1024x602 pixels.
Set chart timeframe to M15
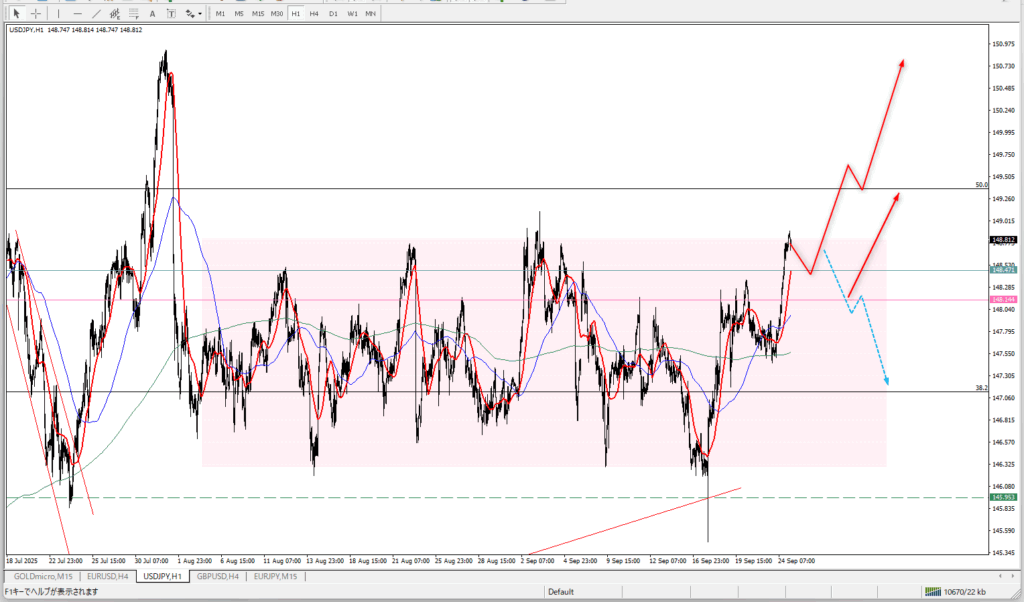coord(258,14)
